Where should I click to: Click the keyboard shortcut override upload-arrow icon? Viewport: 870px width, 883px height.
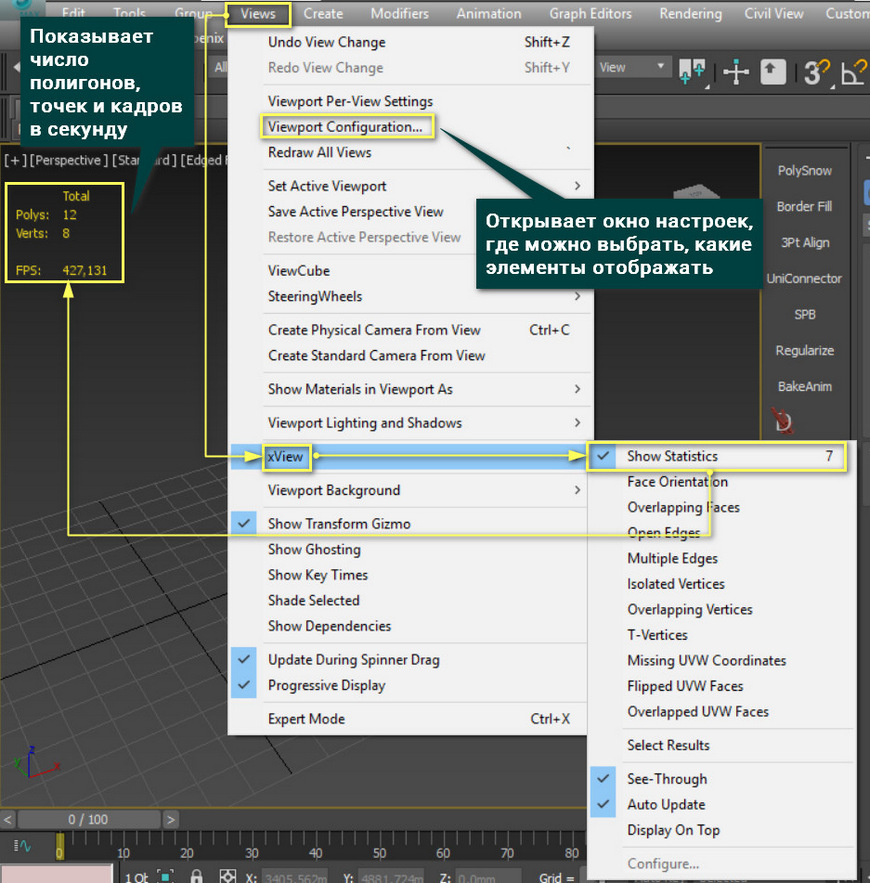pos(773,72)
